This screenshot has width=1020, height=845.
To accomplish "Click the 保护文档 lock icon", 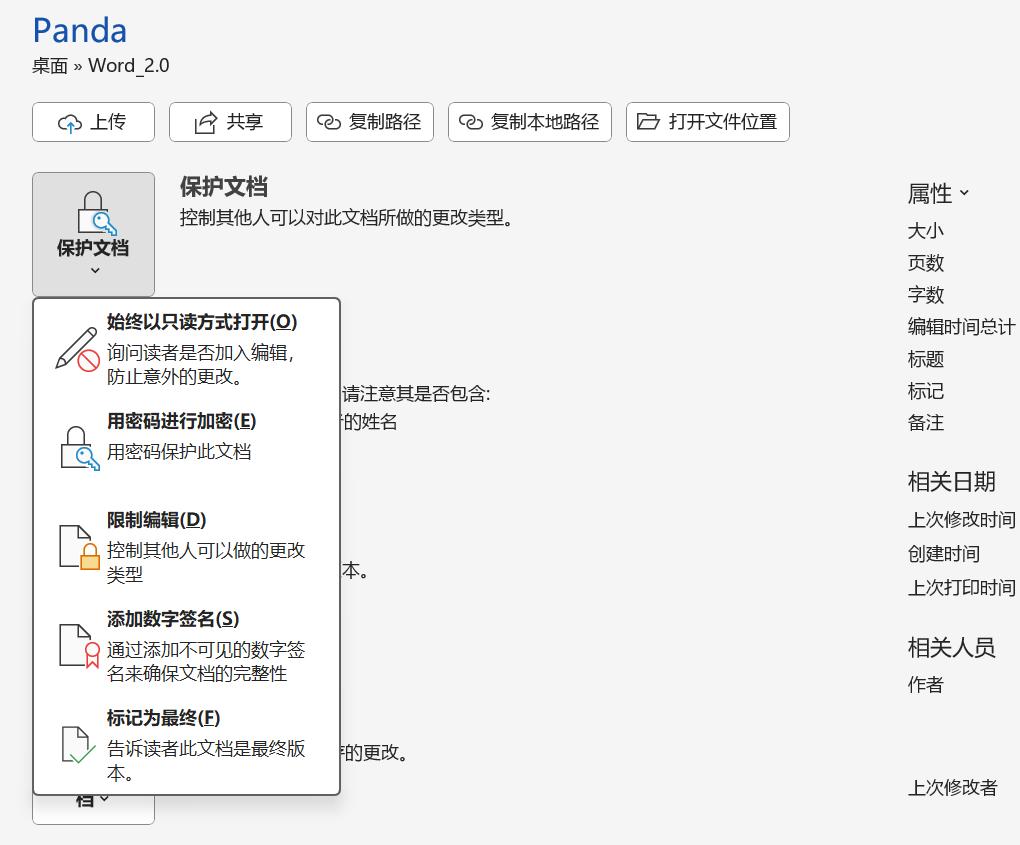I will click(93, 212).
